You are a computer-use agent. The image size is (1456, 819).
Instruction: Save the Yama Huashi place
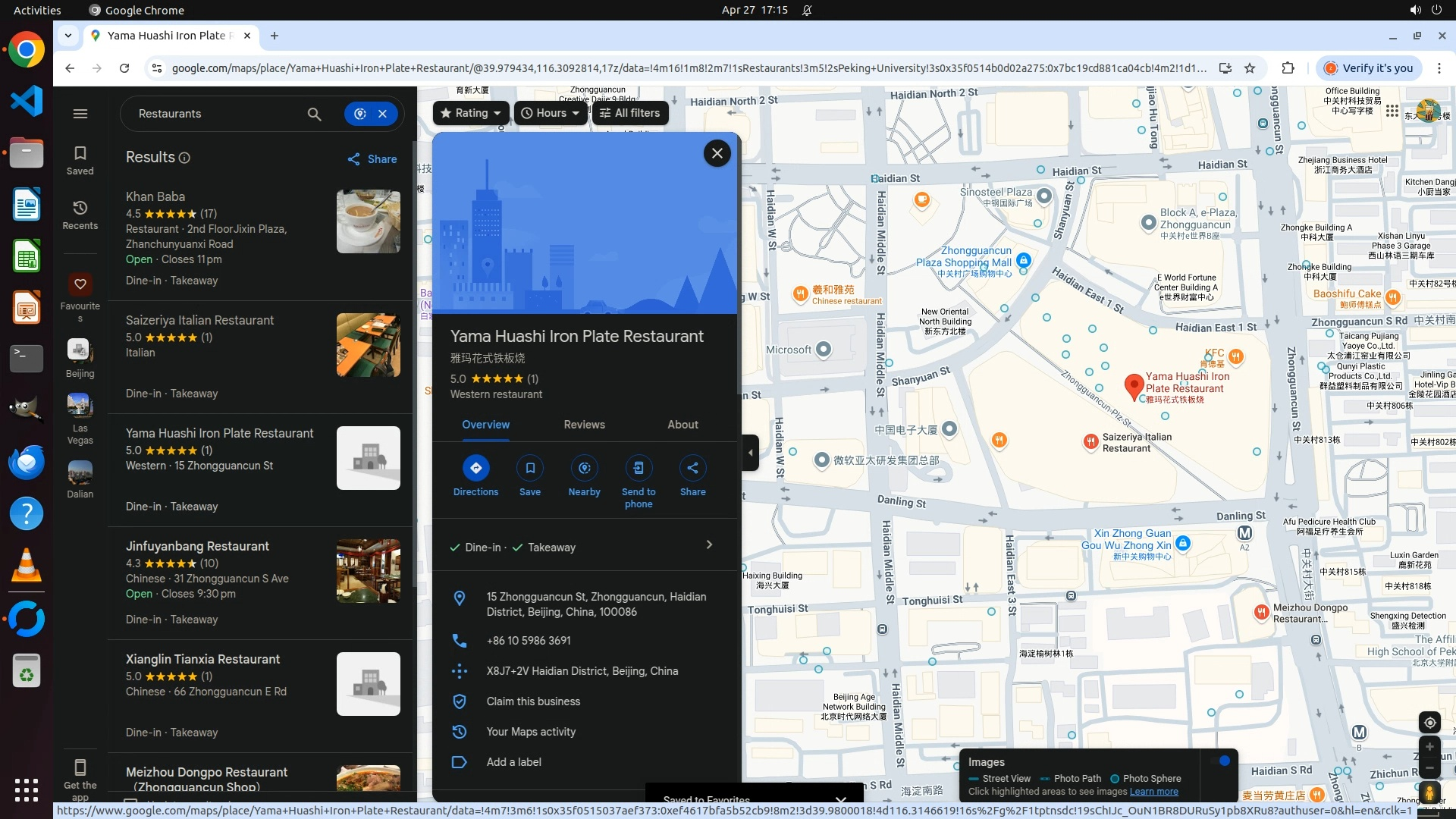(x=530, y=468)
